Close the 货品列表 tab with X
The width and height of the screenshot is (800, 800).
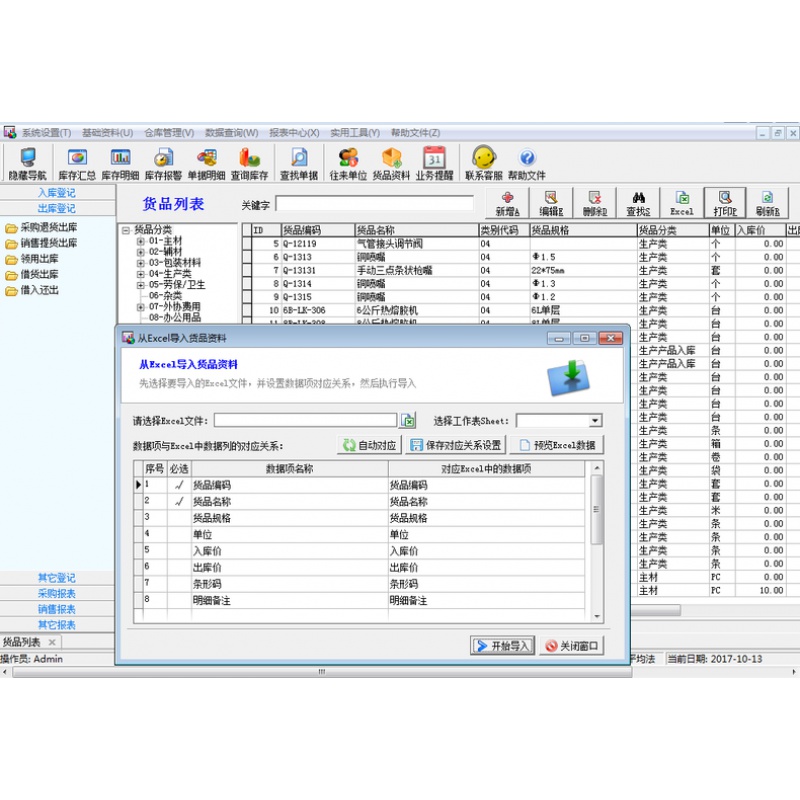[x=52, y=642]
